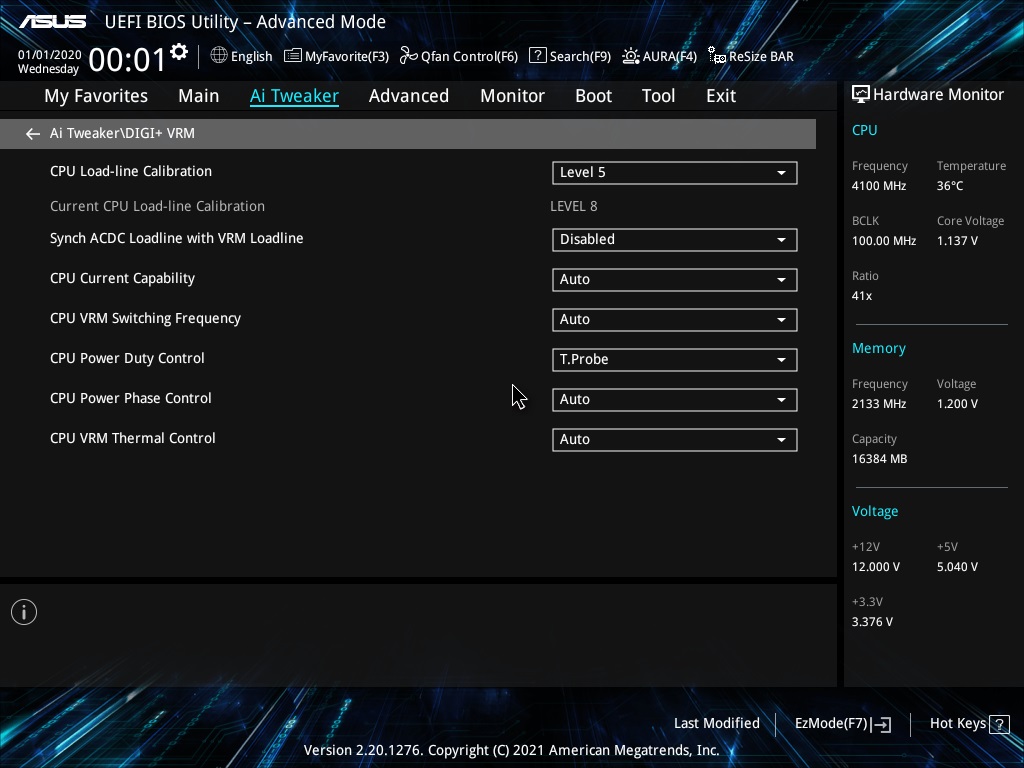Open CPU Current Capability dropdown
Viewport: 1024px width, 768px height.
[675, 279]
